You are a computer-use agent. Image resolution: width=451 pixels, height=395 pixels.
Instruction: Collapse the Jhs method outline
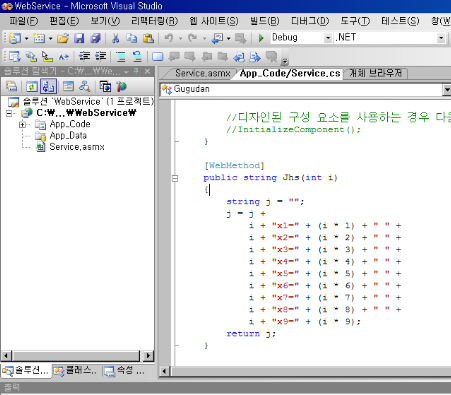[x=175, y=178]
